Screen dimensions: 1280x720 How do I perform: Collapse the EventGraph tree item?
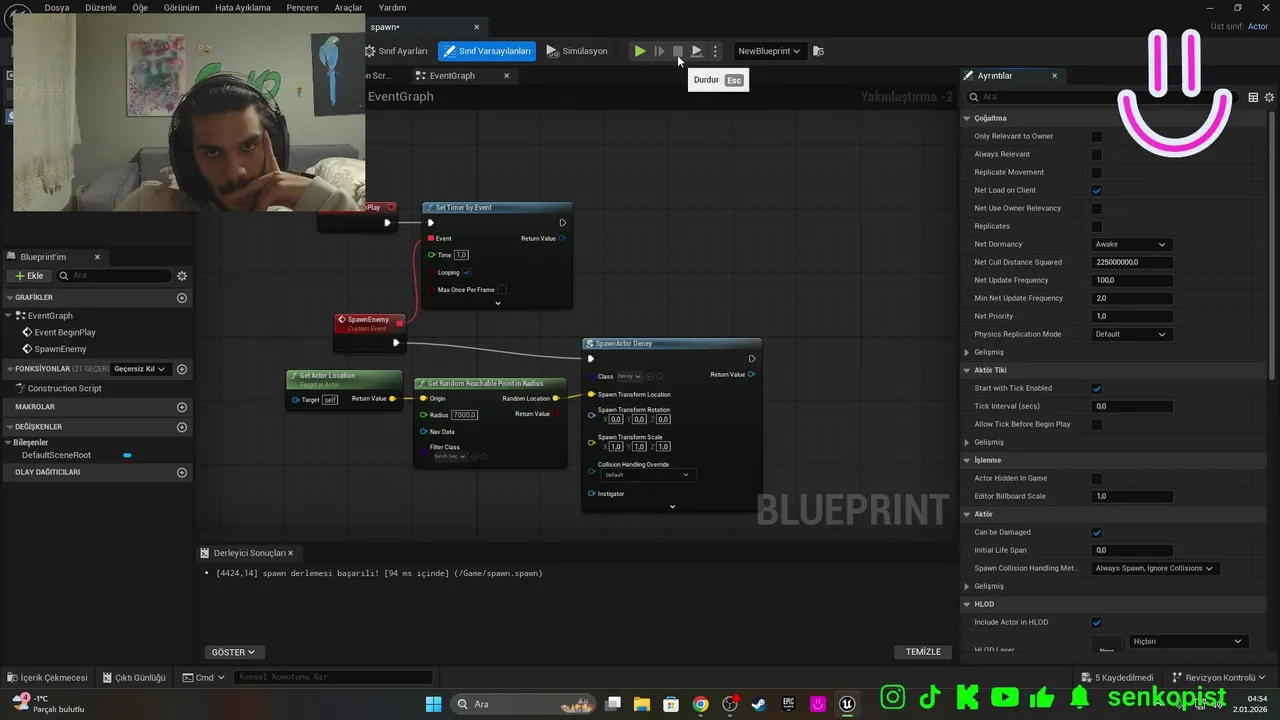point(9,316)
